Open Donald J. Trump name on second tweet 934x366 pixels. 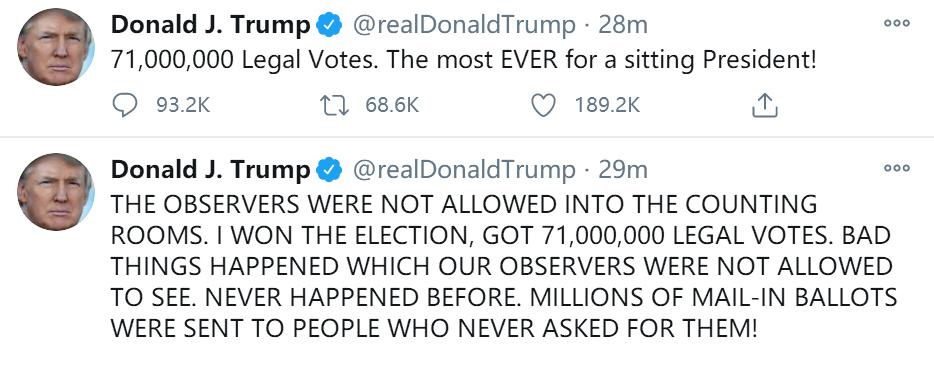[211, 170]
